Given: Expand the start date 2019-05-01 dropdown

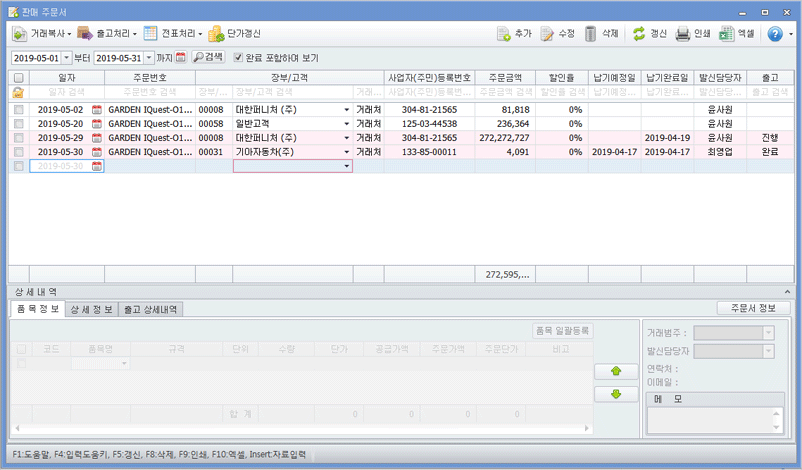Looking at the screenshot, I should [x=68, y=58].
